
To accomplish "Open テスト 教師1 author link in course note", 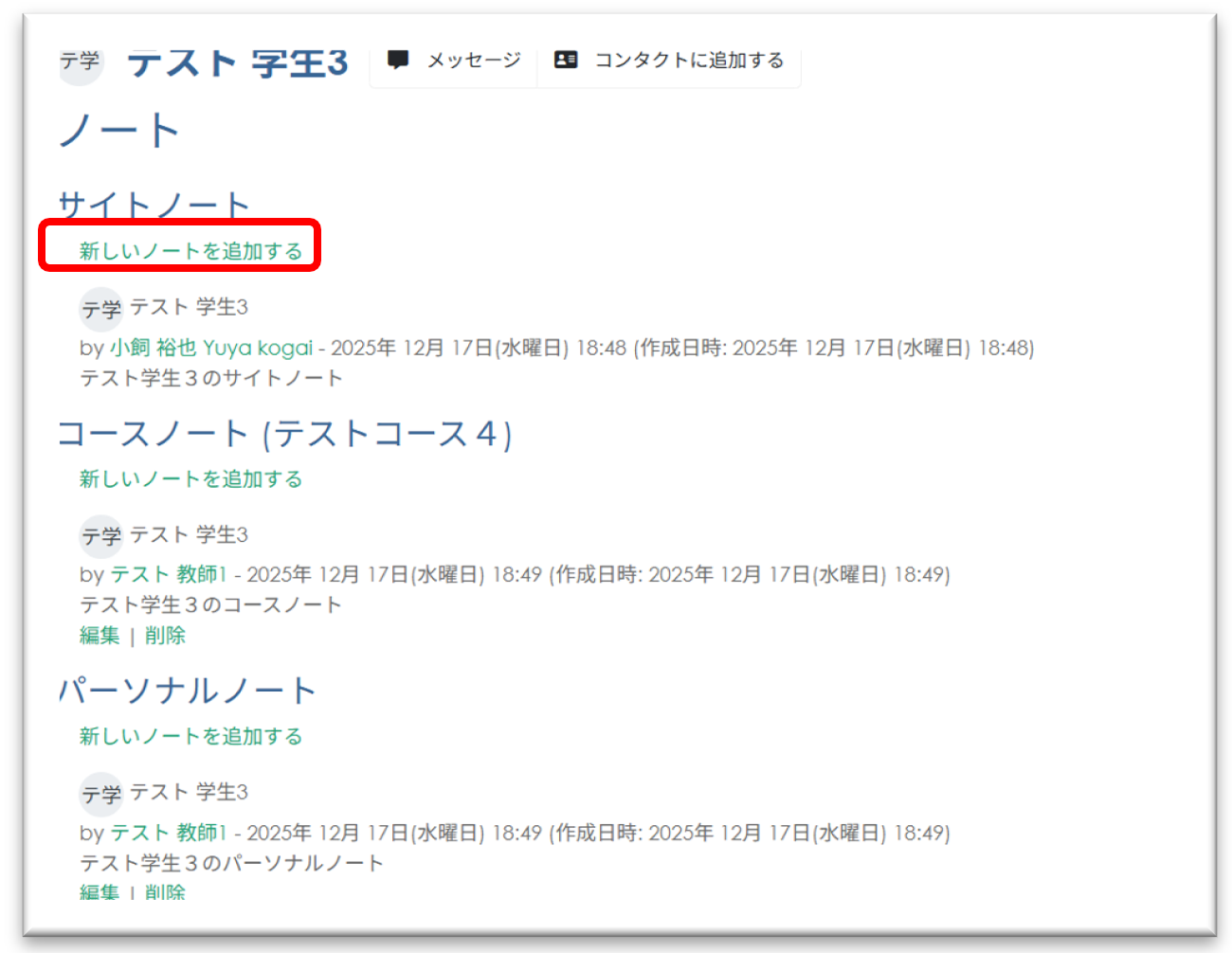I will click(169, 575).
